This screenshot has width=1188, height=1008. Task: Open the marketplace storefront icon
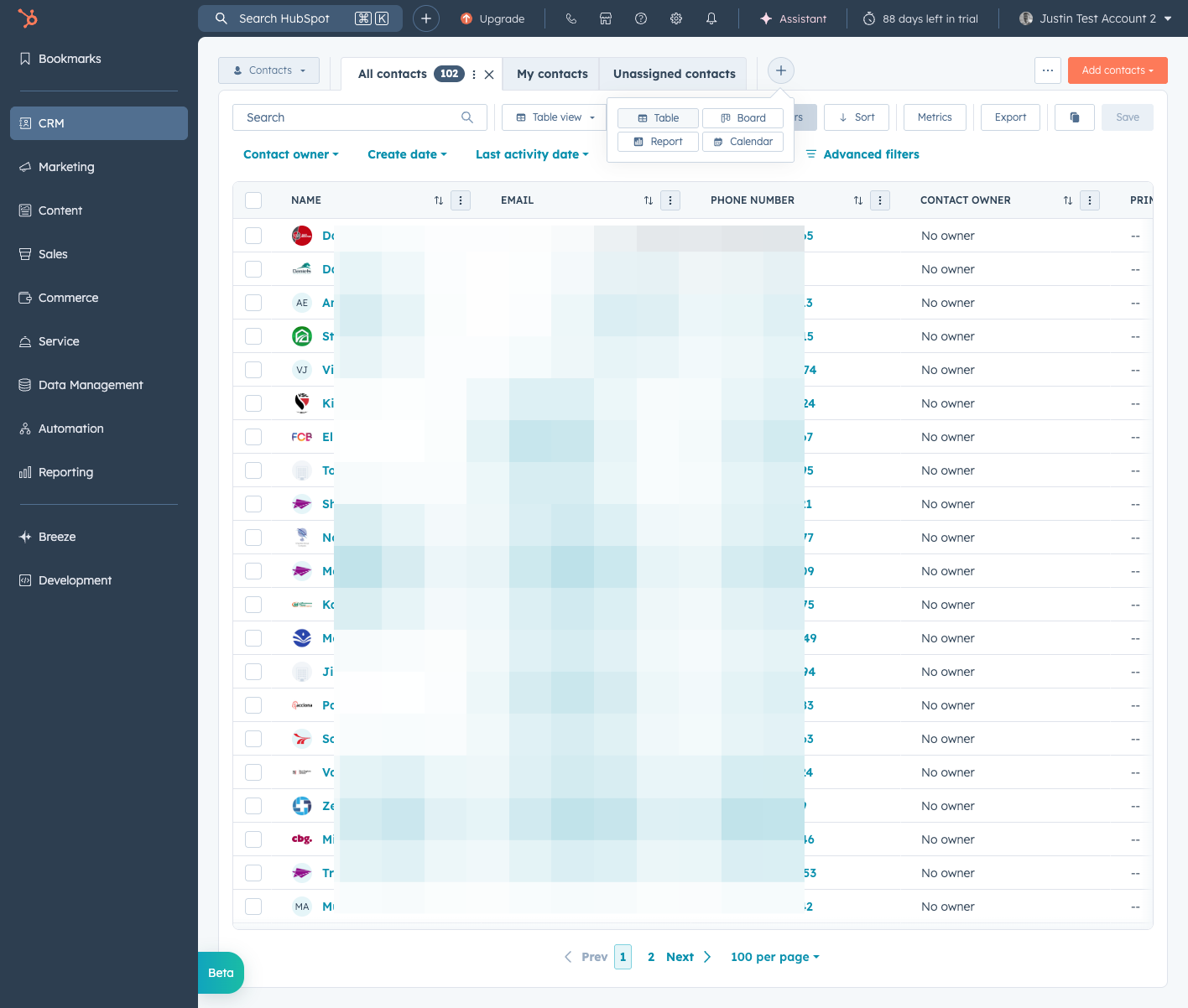[606, 18]
